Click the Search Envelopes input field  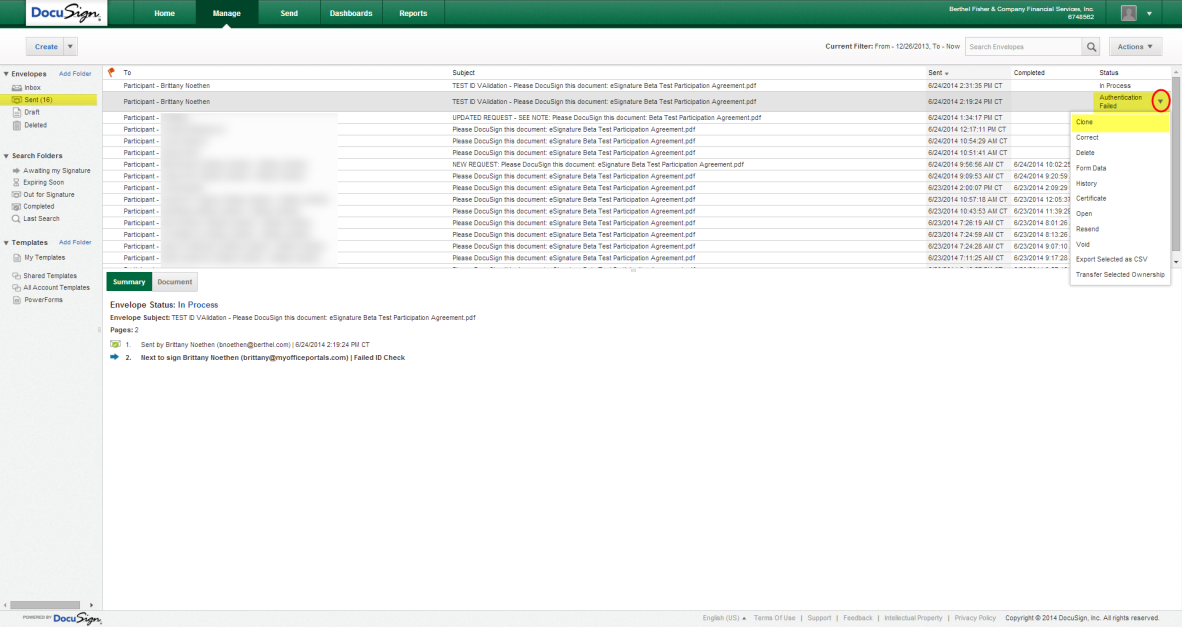[1024, 47]
